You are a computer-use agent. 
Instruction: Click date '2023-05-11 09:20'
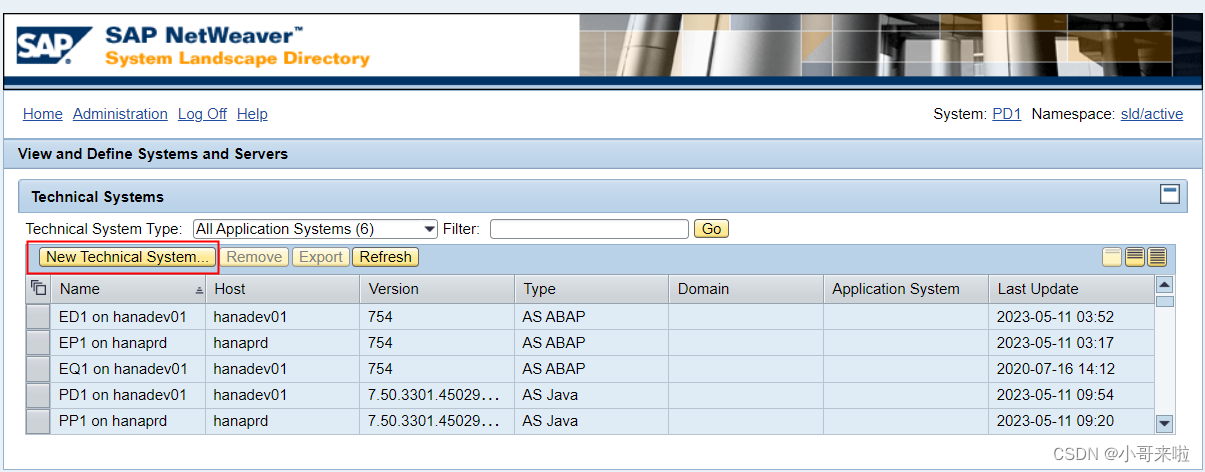click(1055, 421)
